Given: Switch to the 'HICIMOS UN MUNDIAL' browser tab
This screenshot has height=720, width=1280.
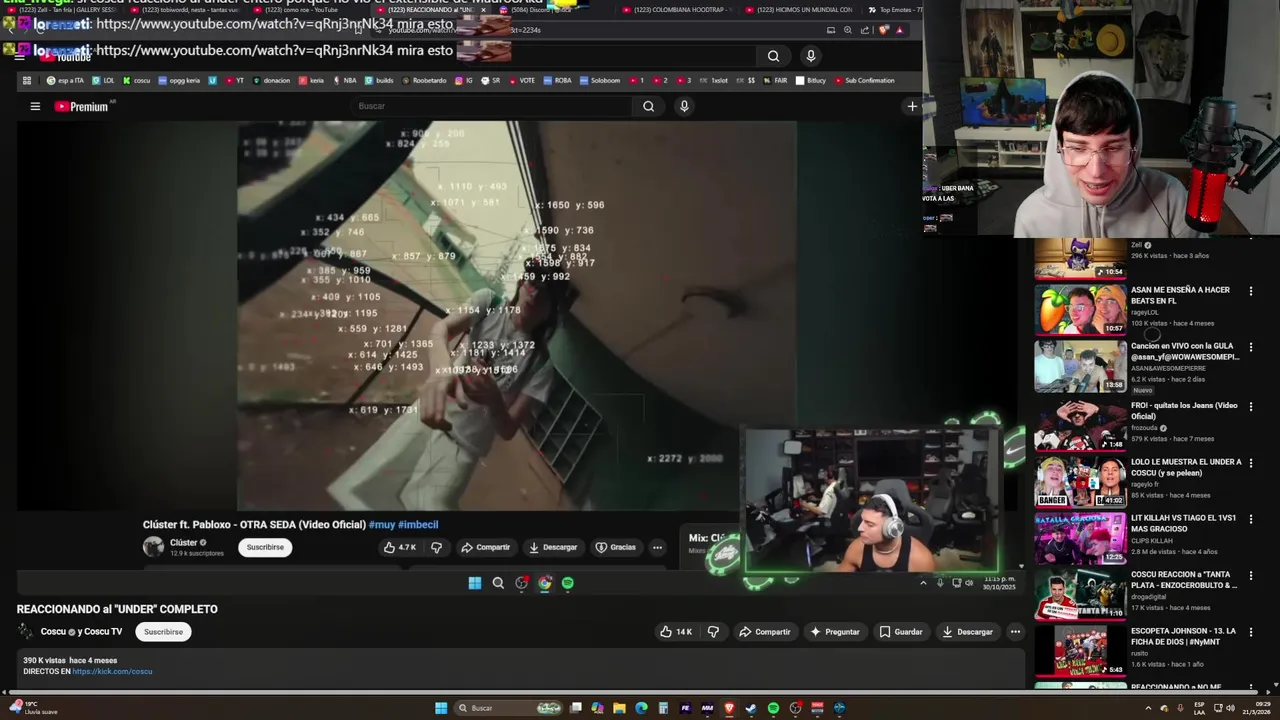Looking at the screenshot, I should (798, 10).
